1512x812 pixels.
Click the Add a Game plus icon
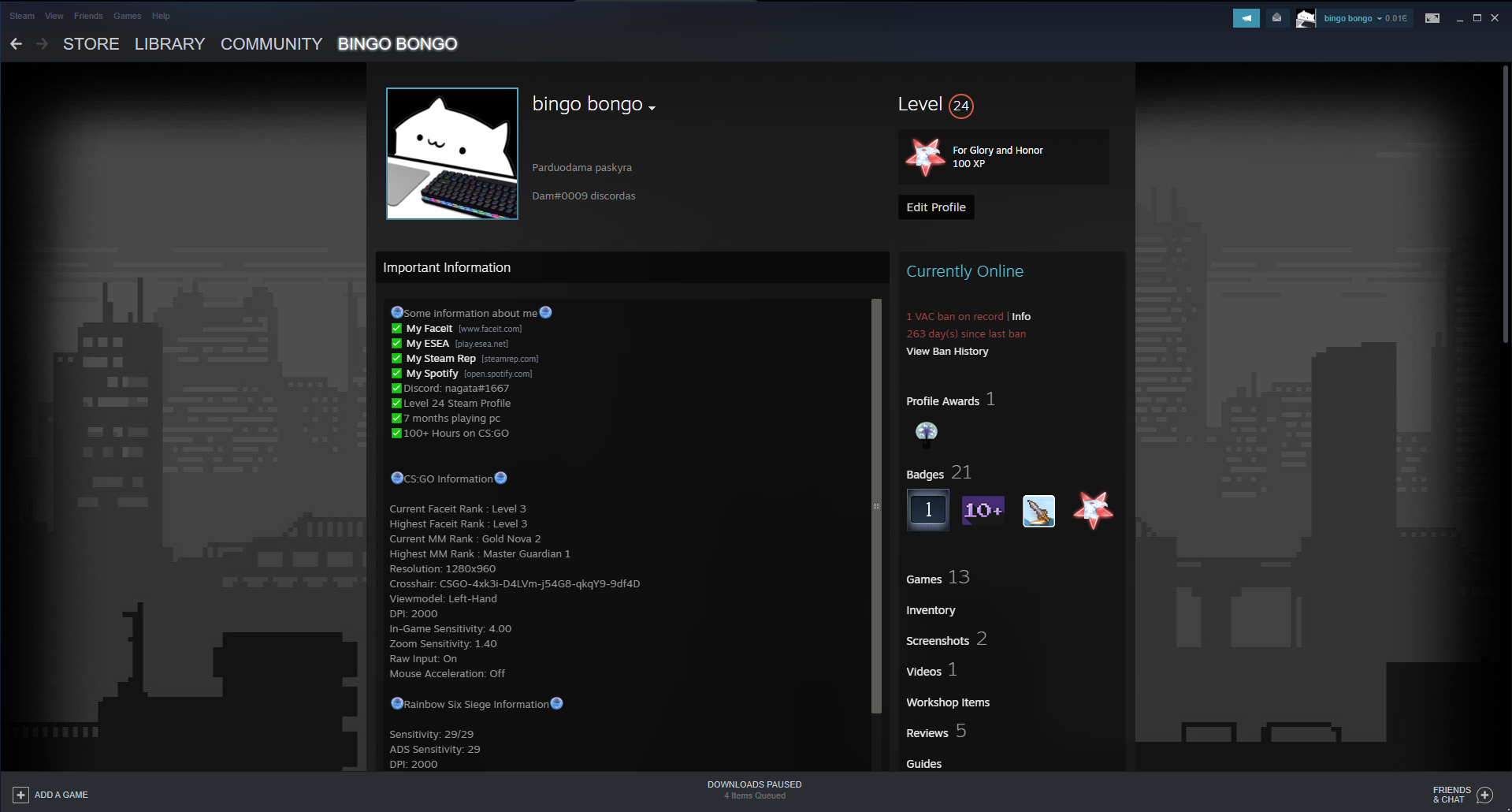(21, 795)
